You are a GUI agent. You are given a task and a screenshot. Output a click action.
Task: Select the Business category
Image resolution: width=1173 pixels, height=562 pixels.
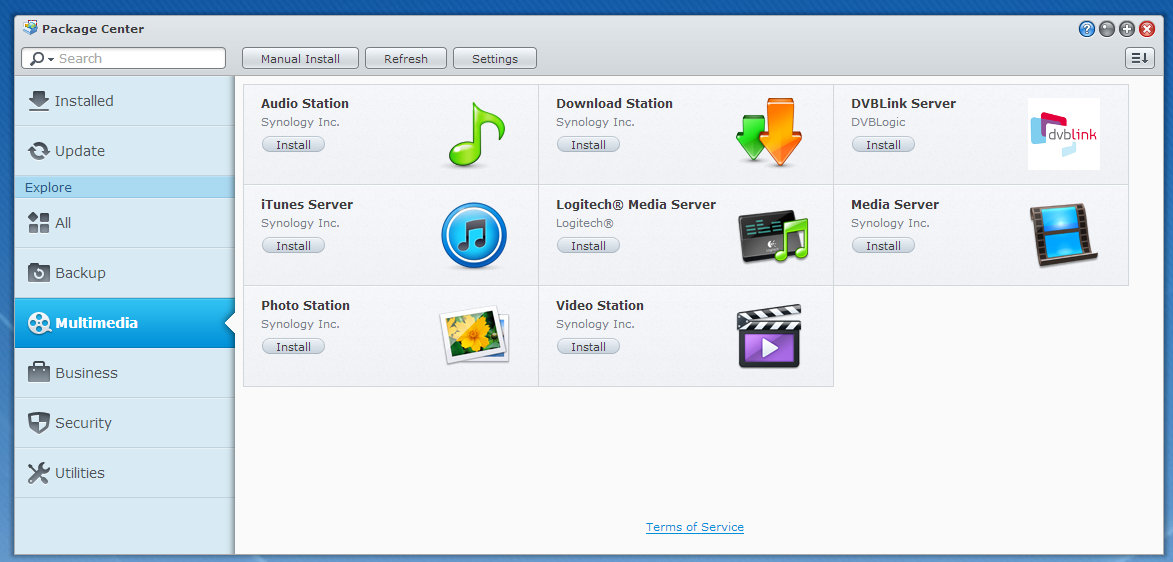click(124, 373)
